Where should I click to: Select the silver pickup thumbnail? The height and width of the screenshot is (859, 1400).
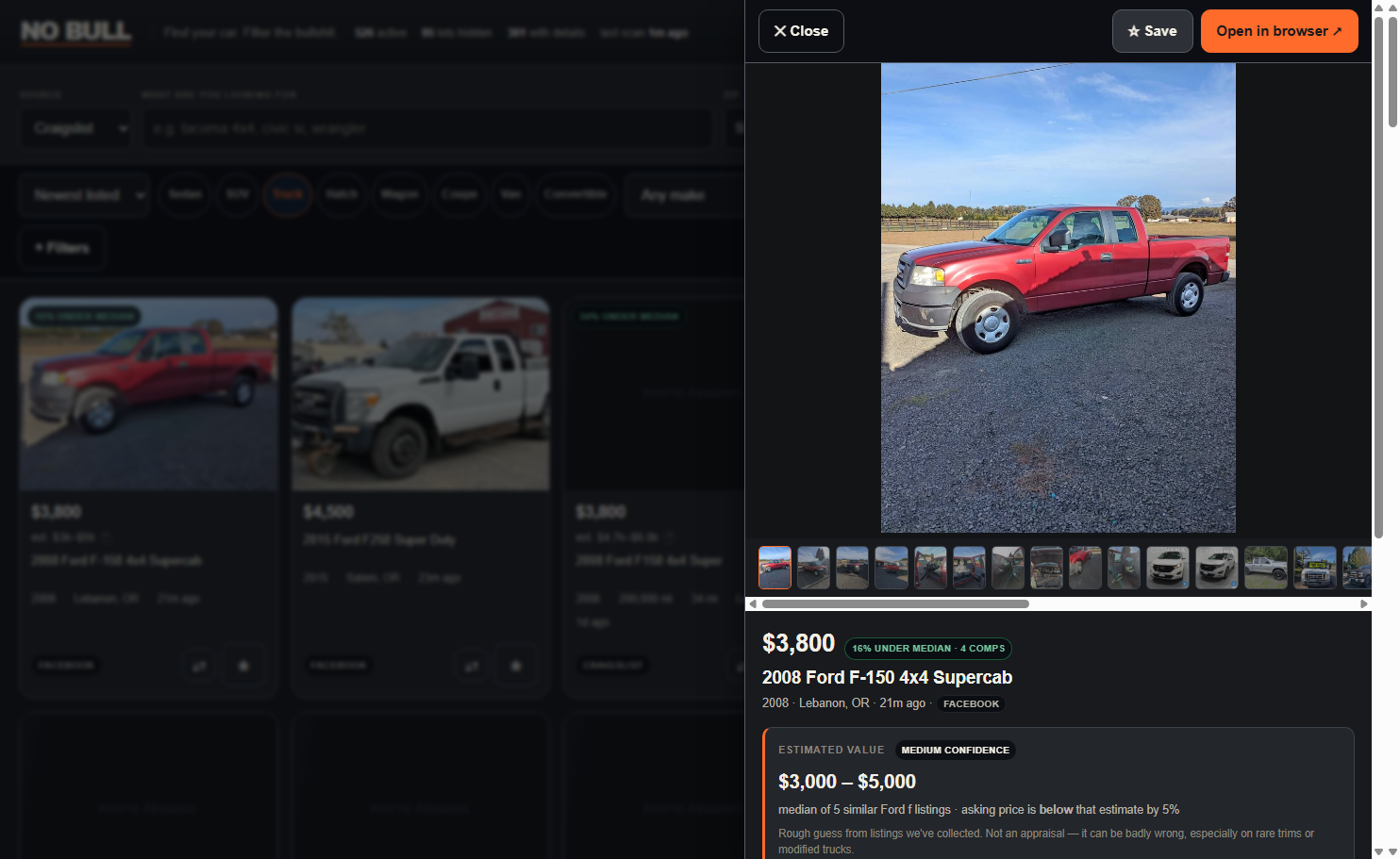point(1266,568)
